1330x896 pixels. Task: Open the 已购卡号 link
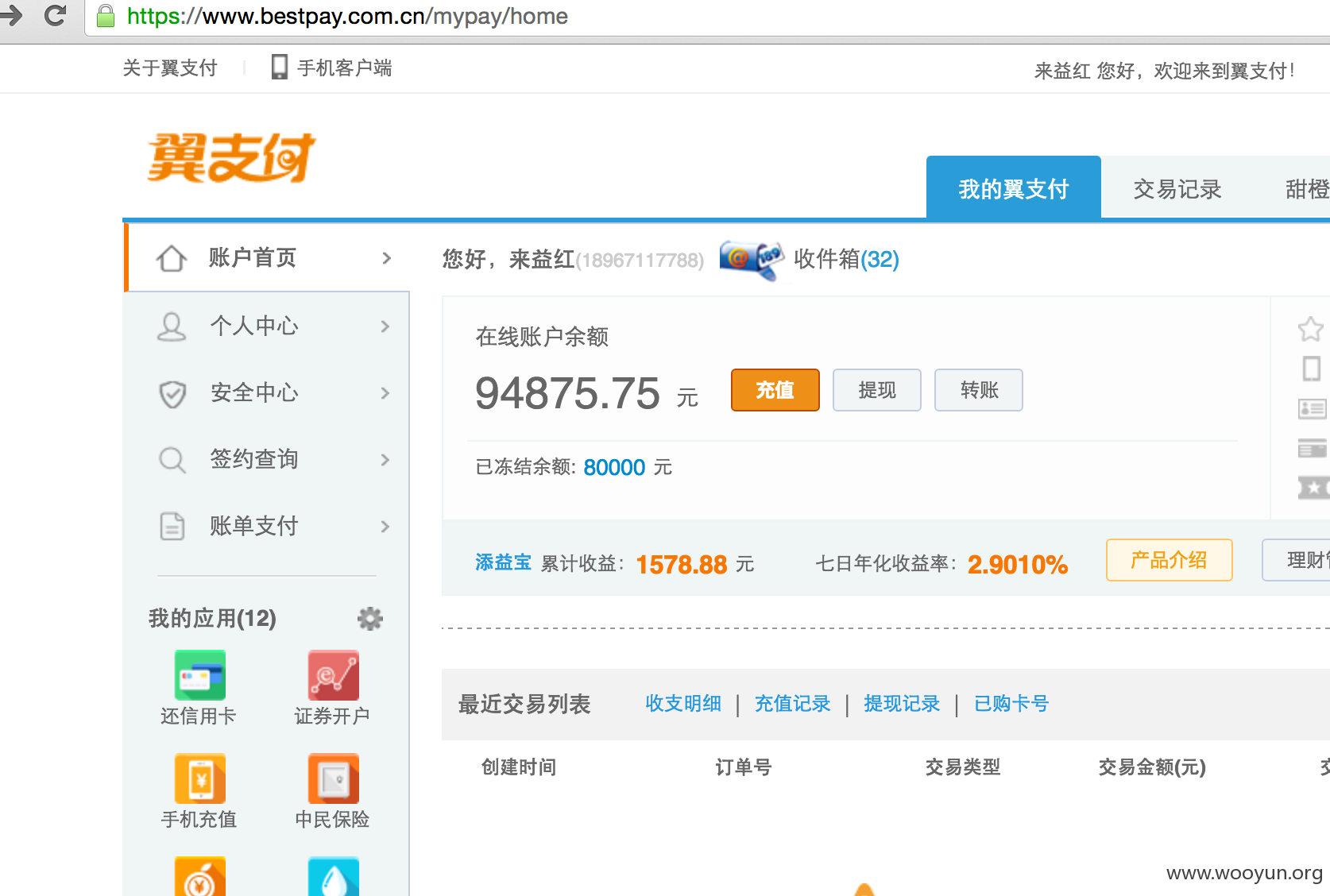click(x=1011, y=703)
